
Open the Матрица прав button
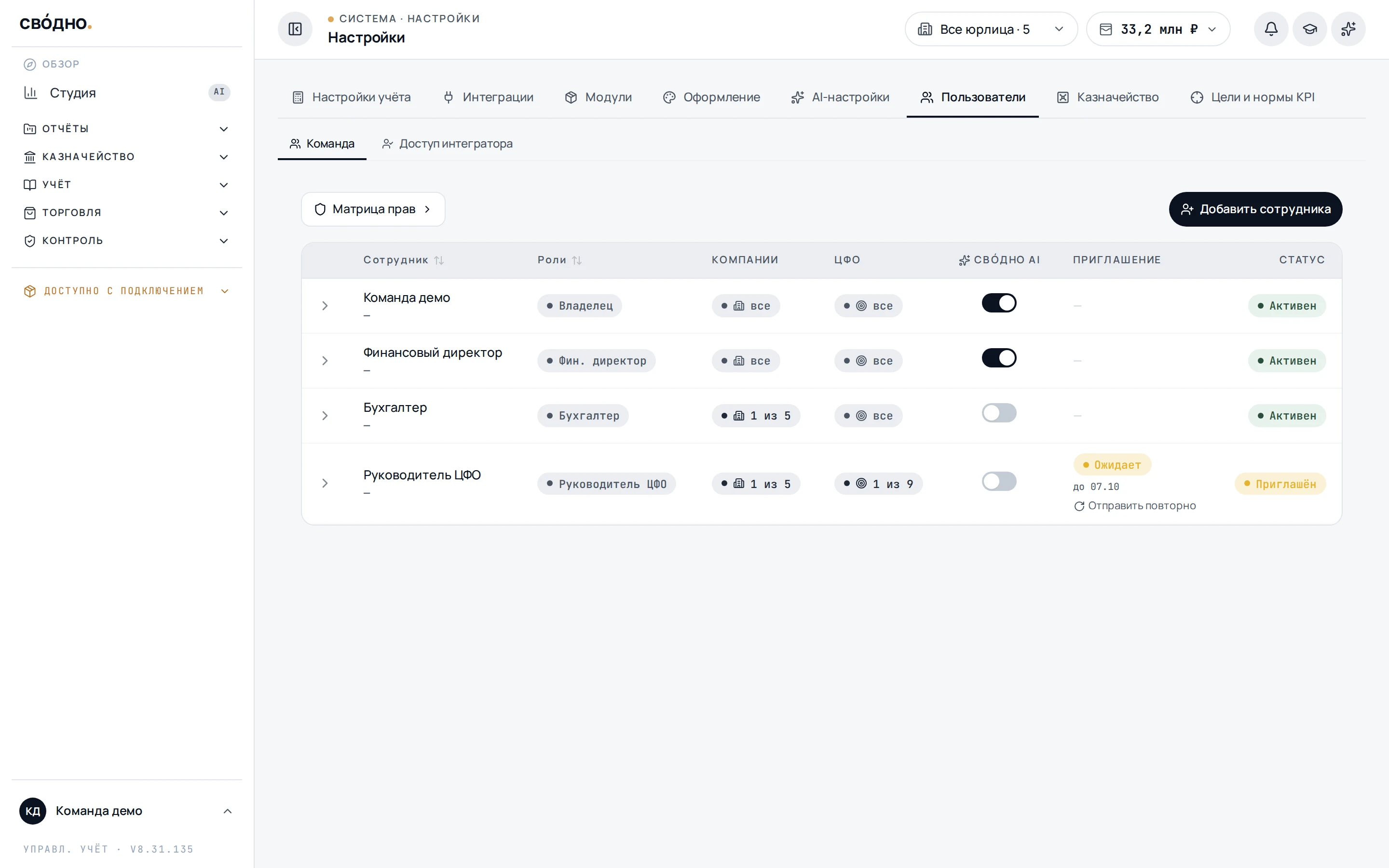[373, 209]
